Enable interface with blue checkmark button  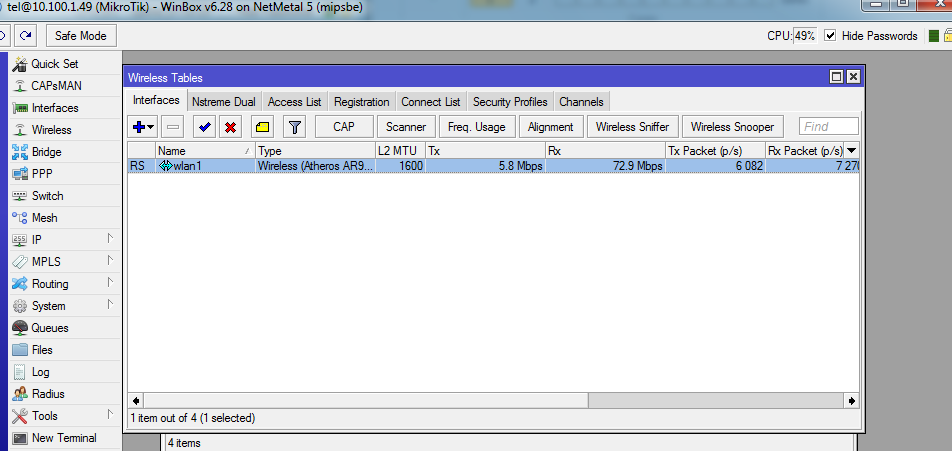pyautogui.click(x=205, y=127)
